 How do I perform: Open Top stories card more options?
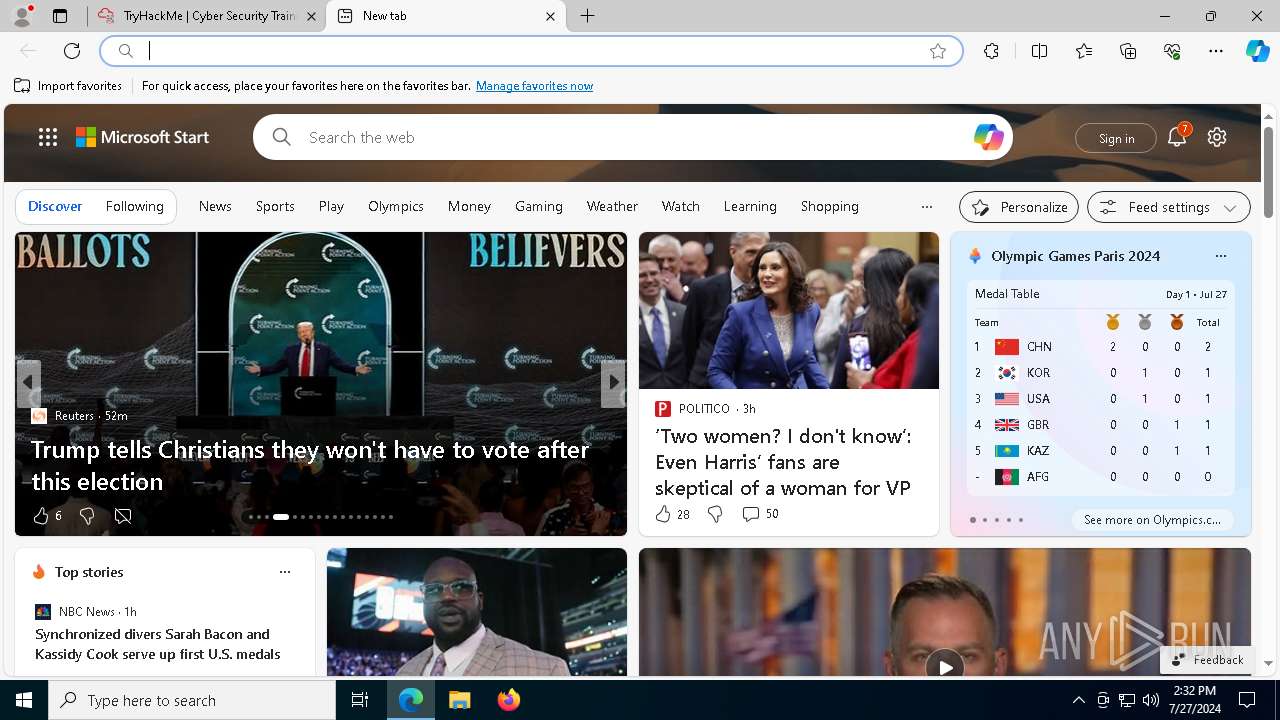coord(285,572)
